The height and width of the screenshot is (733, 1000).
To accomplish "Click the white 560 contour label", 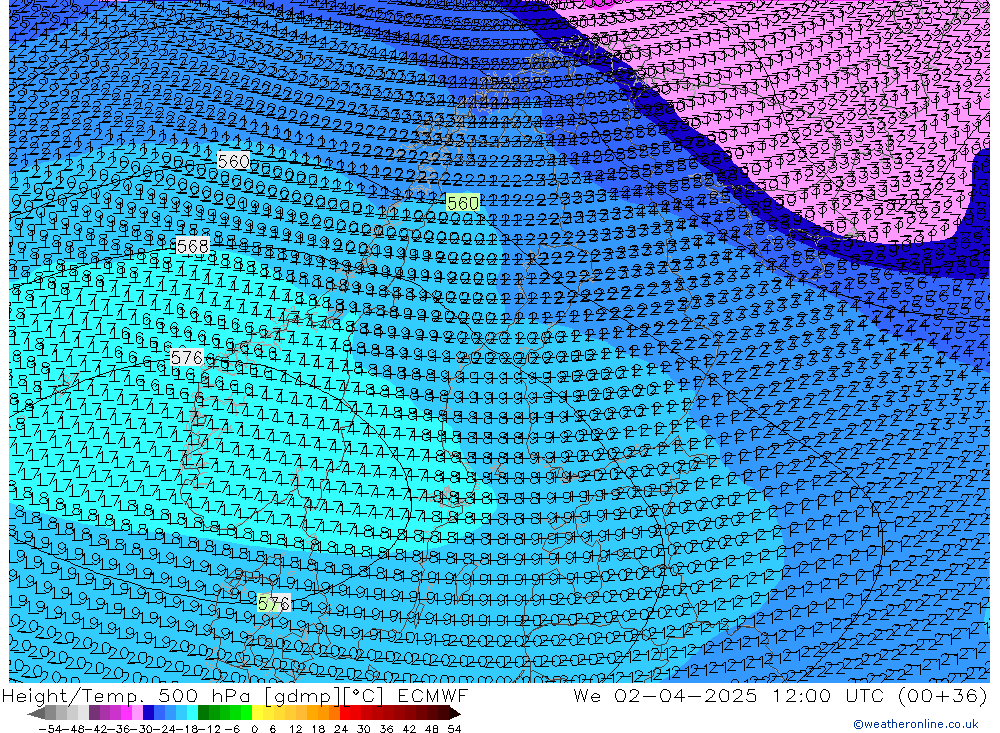I will (x=233, y=161).
